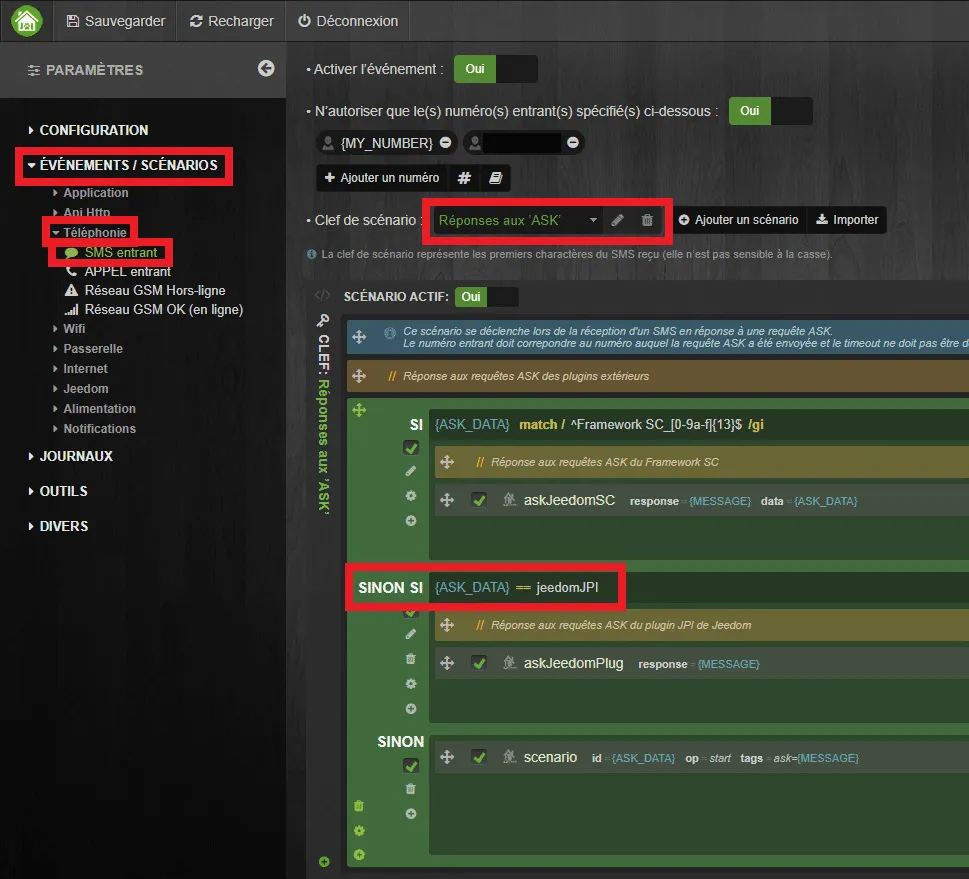Click the code </> icon left of SCÉNARIO ACTIF
The image size is (969, 879).
[x=323, y=295]
